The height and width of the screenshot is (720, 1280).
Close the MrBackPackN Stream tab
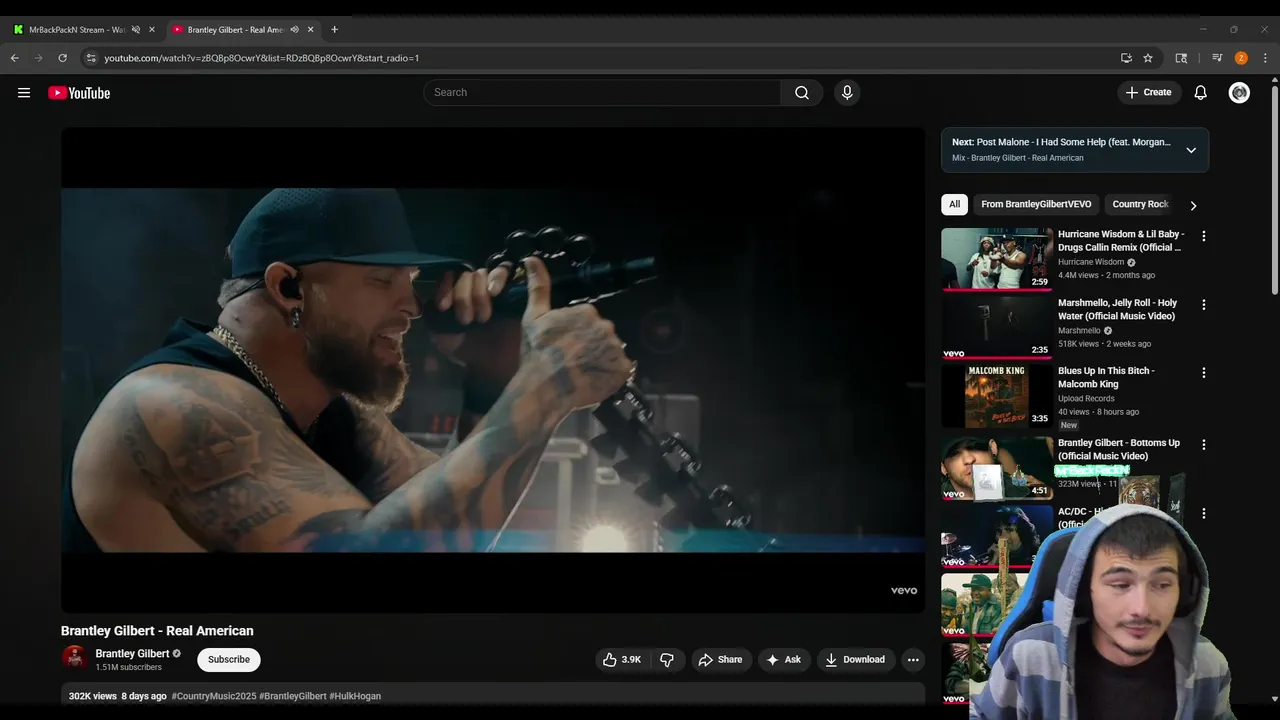[152, 30]
